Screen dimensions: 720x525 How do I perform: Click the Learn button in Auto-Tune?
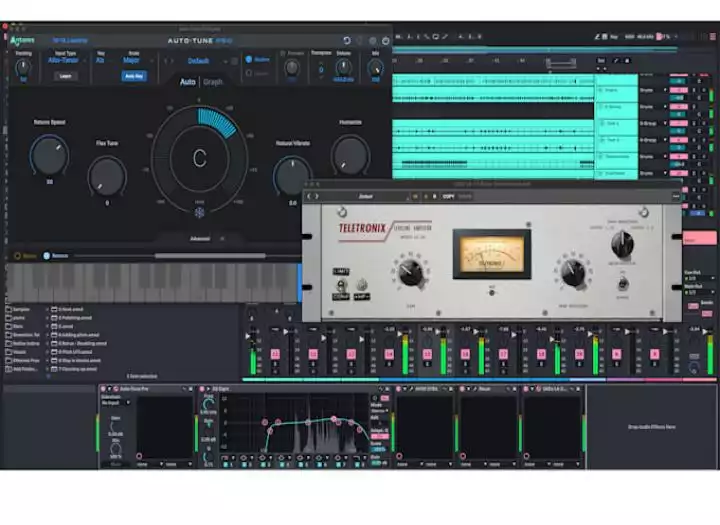66,76
